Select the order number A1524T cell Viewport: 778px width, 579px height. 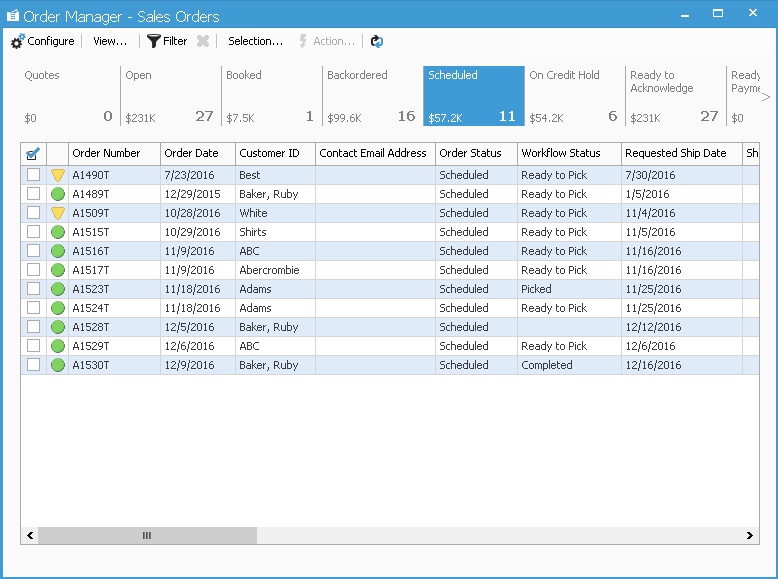pos(114,308)
